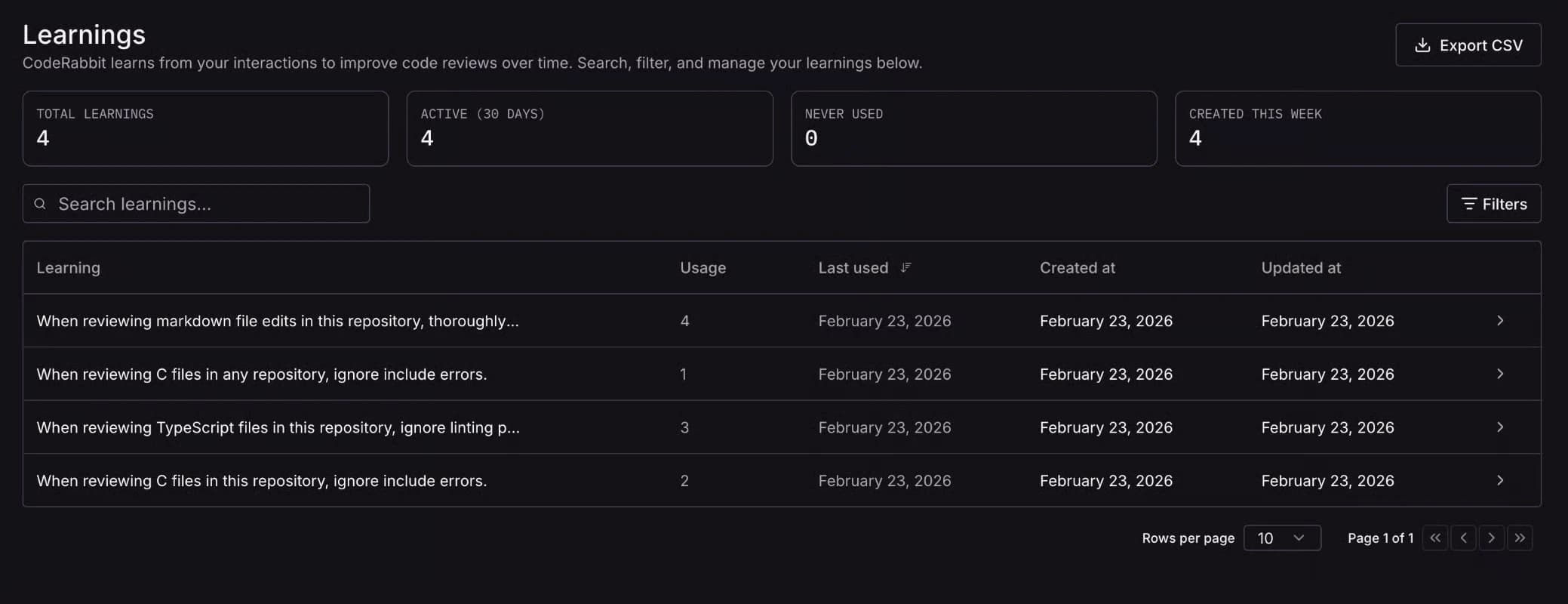Select the Active (30 days) stat card
The height and width of the screenshot is (604, 1568).
pos(589,128)
